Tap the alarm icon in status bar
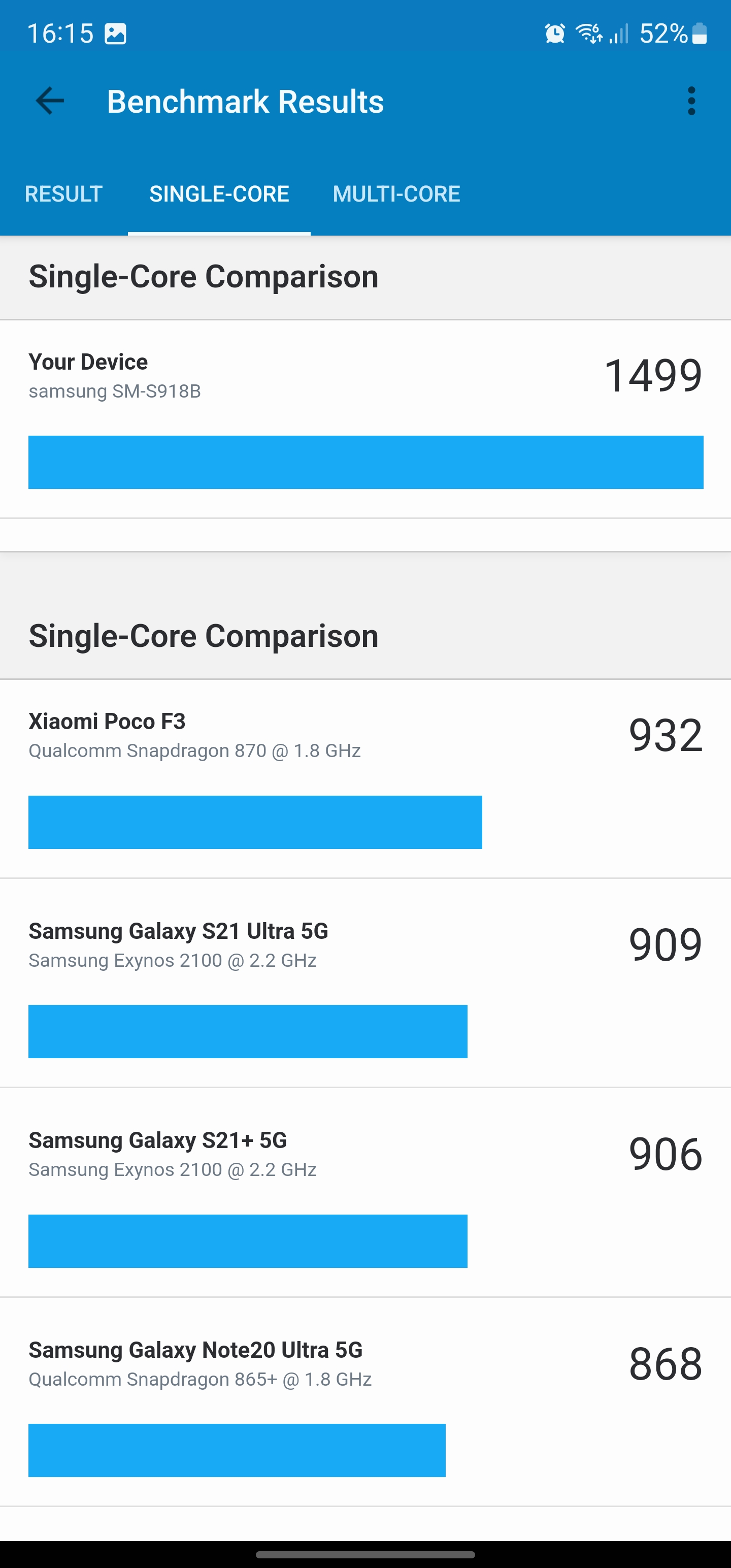731x1568 pixels. pos(554,34)
